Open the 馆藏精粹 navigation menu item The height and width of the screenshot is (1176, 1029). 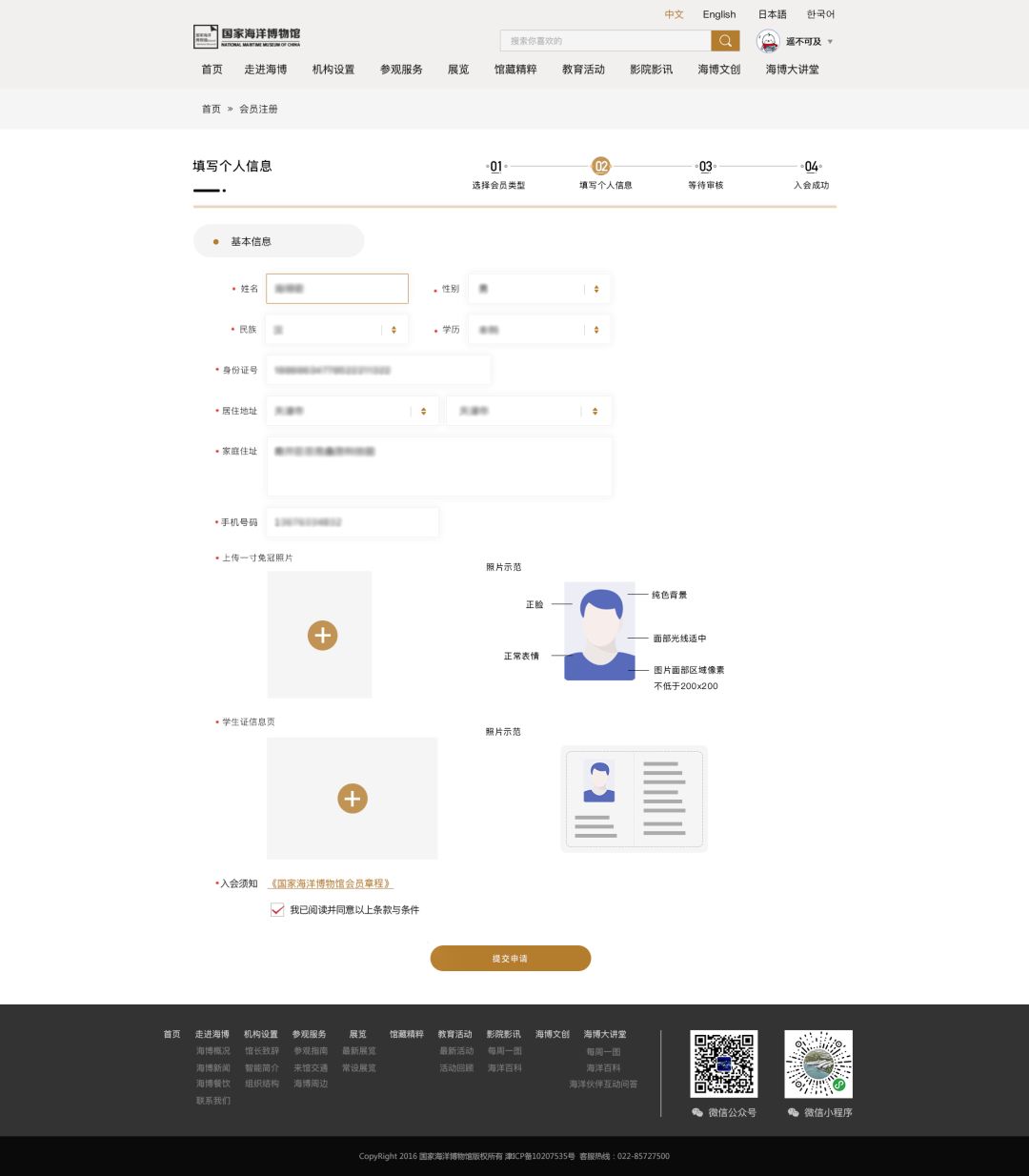pos(515,70)
